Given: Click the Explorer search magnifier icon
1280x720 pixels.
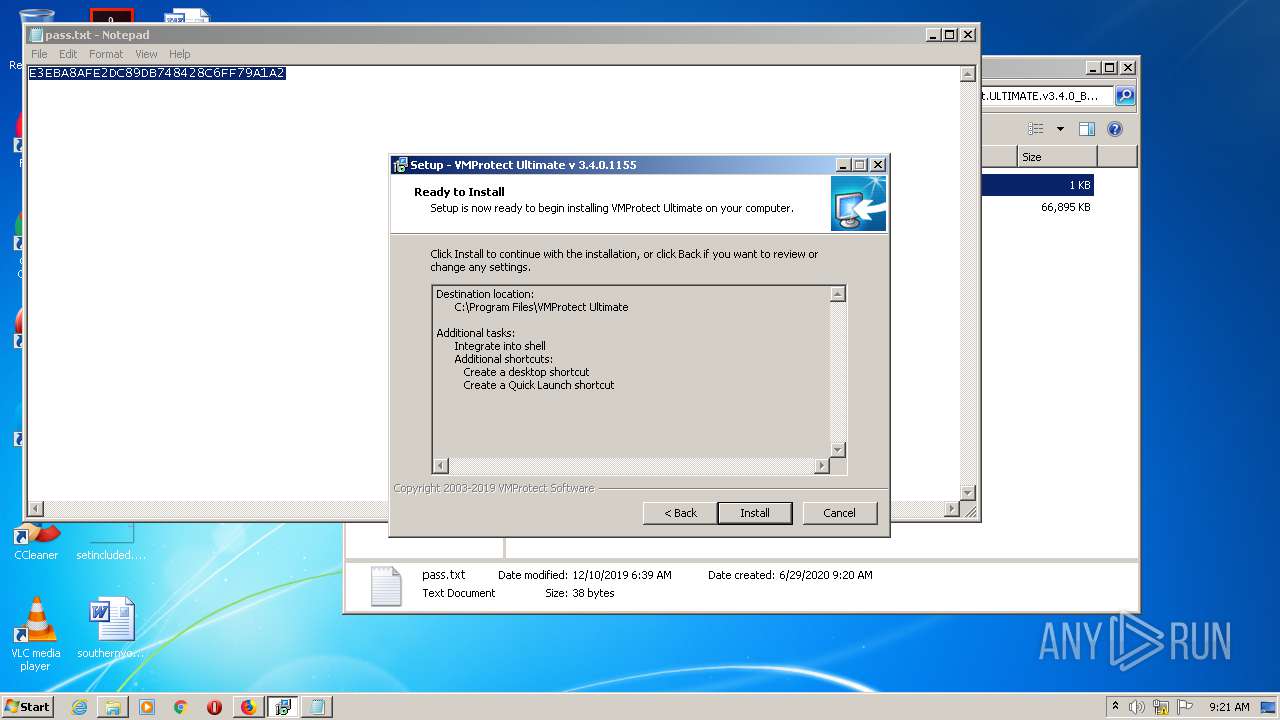Looking at the screenshot, I should (x=1125, y=96).
